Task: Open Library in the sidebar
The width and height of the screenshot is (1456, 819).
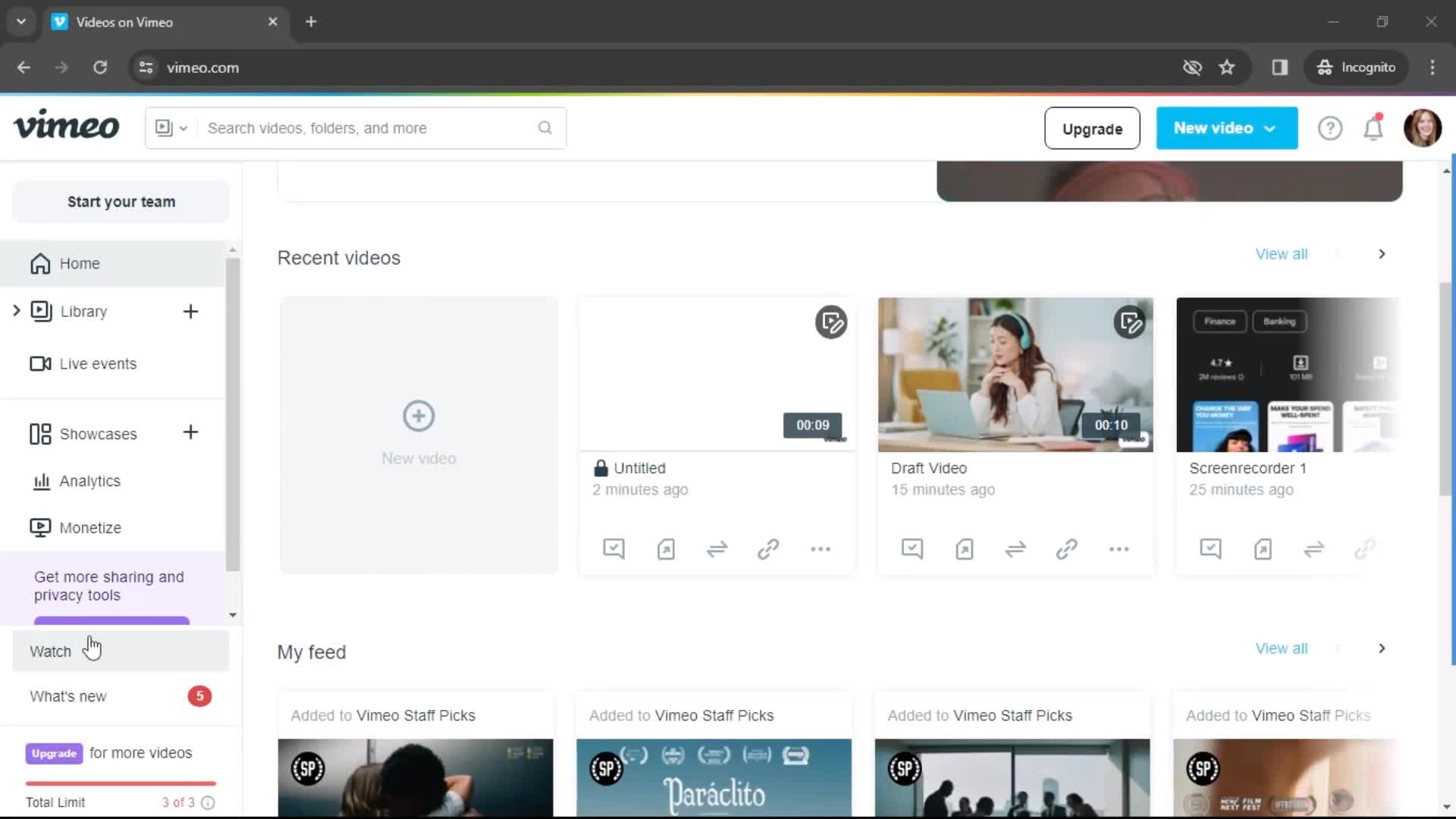Action: tap(83, 312)
